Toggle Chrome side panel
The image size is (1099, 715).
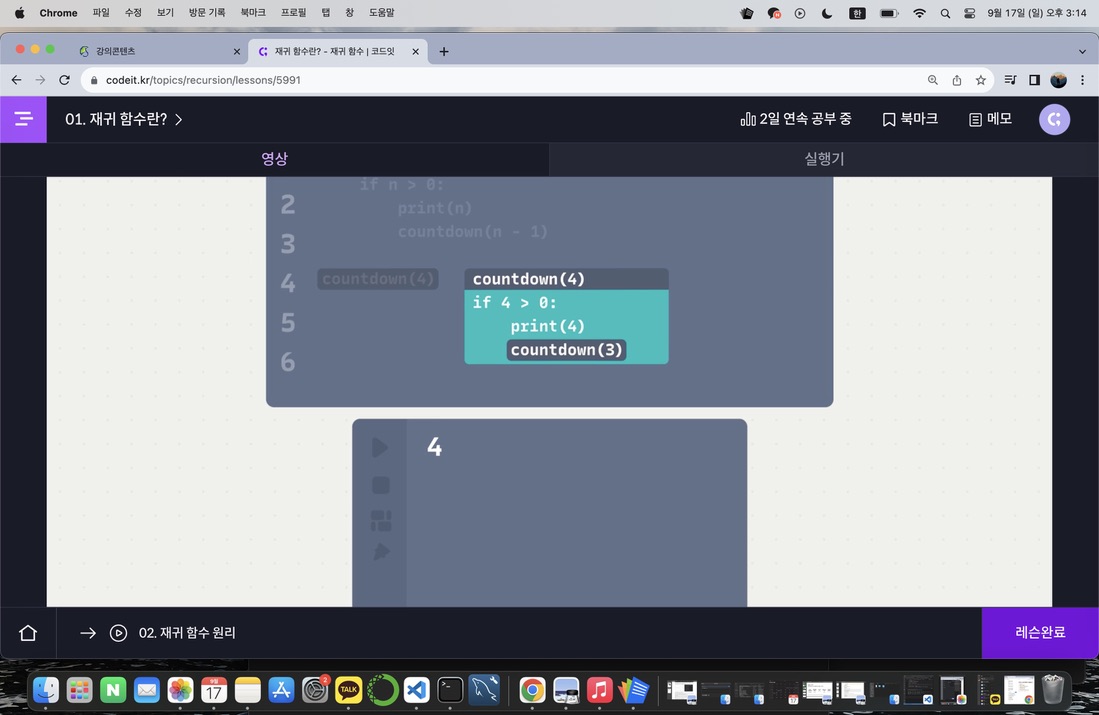pyautogui.click(x=1034, y=80)
